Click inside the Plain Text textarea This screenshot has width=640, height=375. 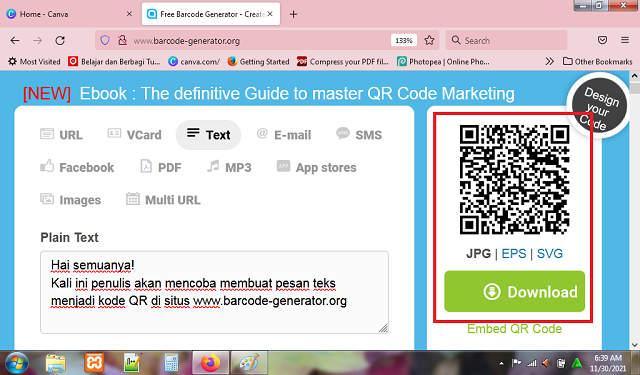214,292
